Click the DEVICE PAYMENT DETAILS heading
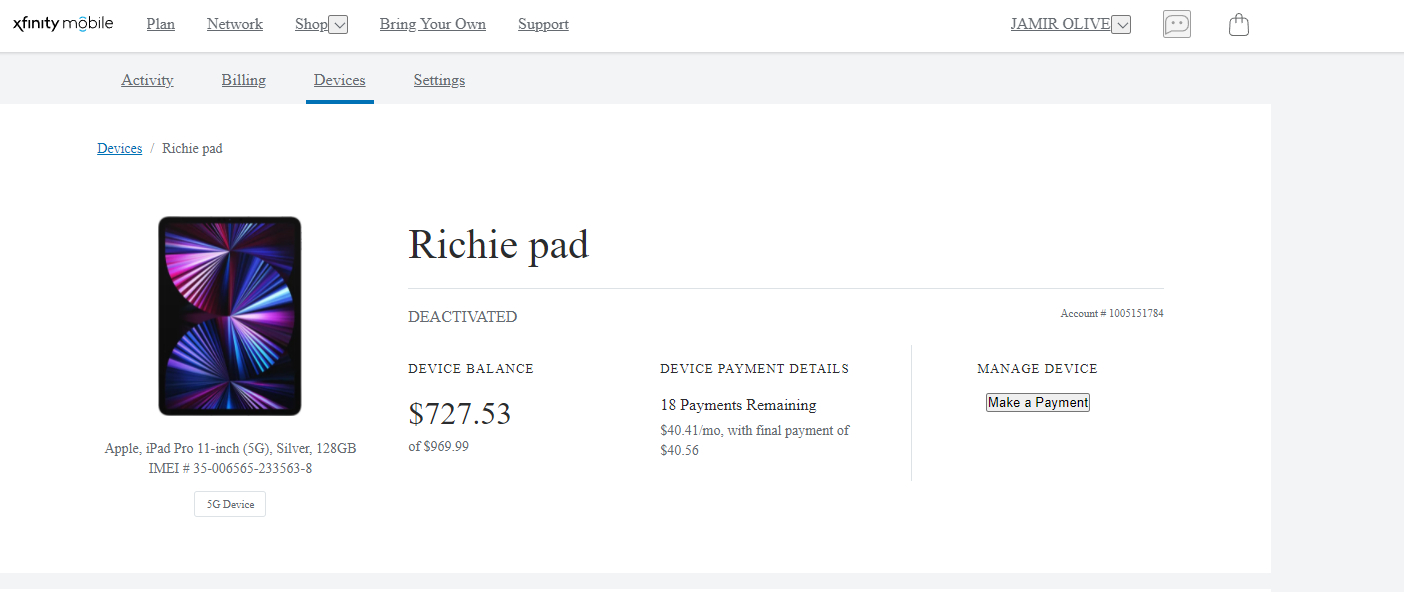The width and height of the screenshot is (1404, 592). [754, 369]
